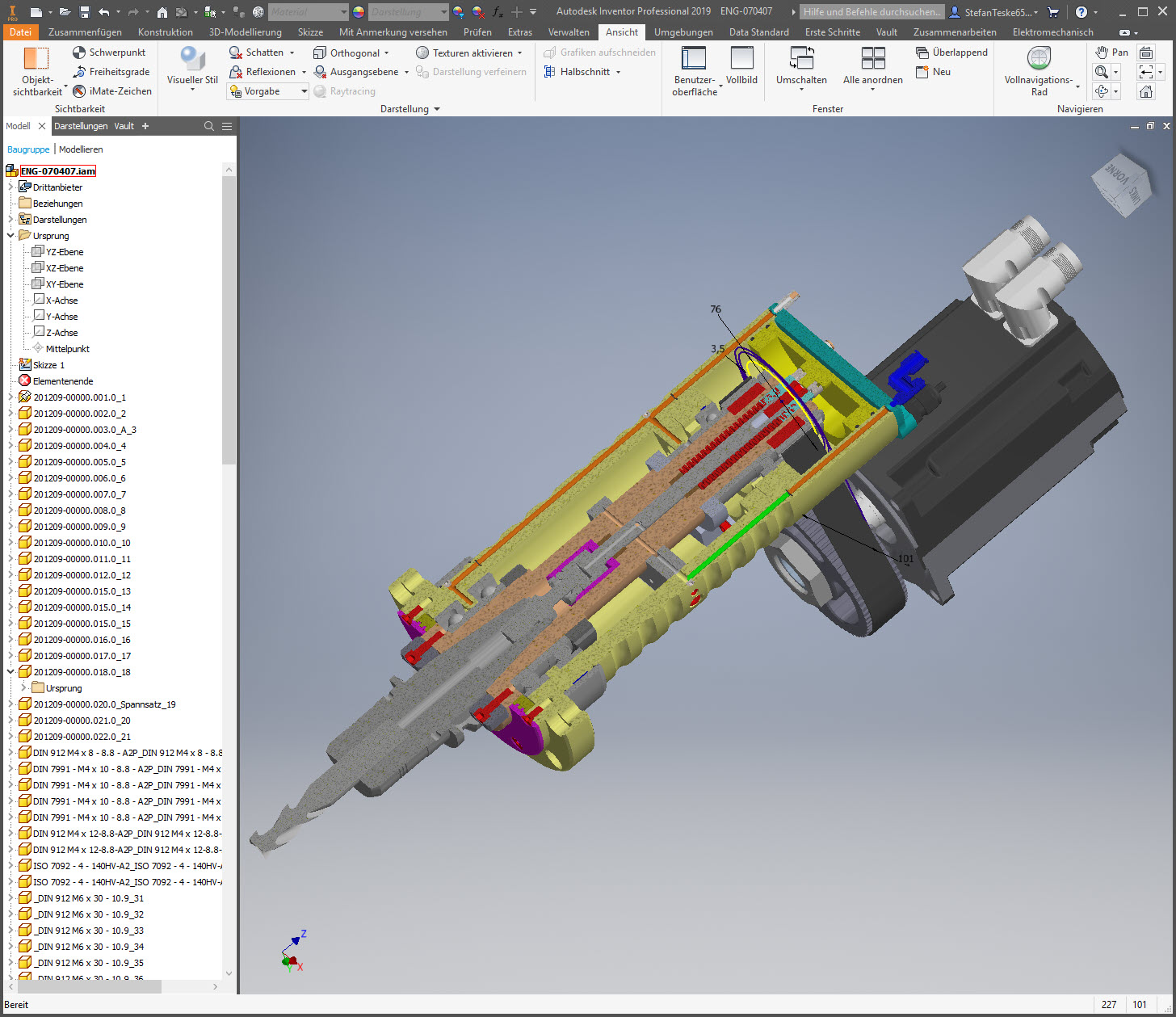Screen dimensions: 1176x1017
Task: Activate the Pan hand tool
Action: pos(1111,53)
